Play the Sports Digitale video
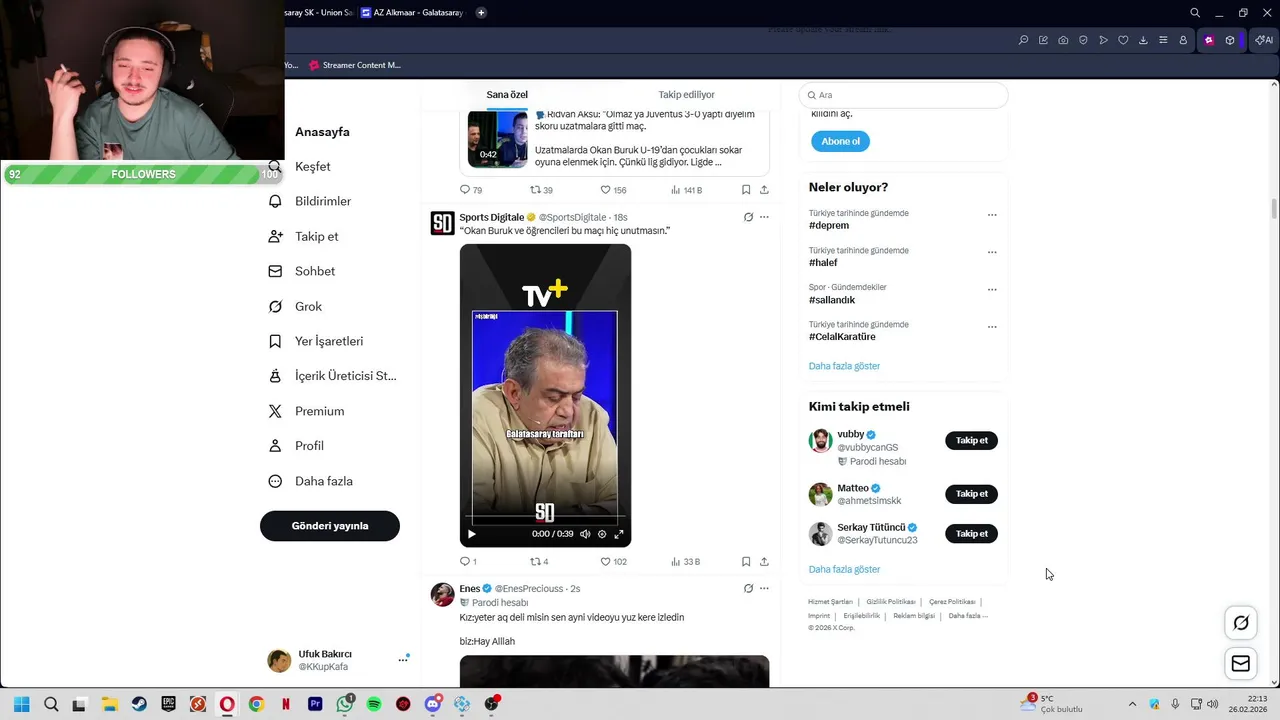The height and width of the screenshot is (720, 1280). pos(472,534)
